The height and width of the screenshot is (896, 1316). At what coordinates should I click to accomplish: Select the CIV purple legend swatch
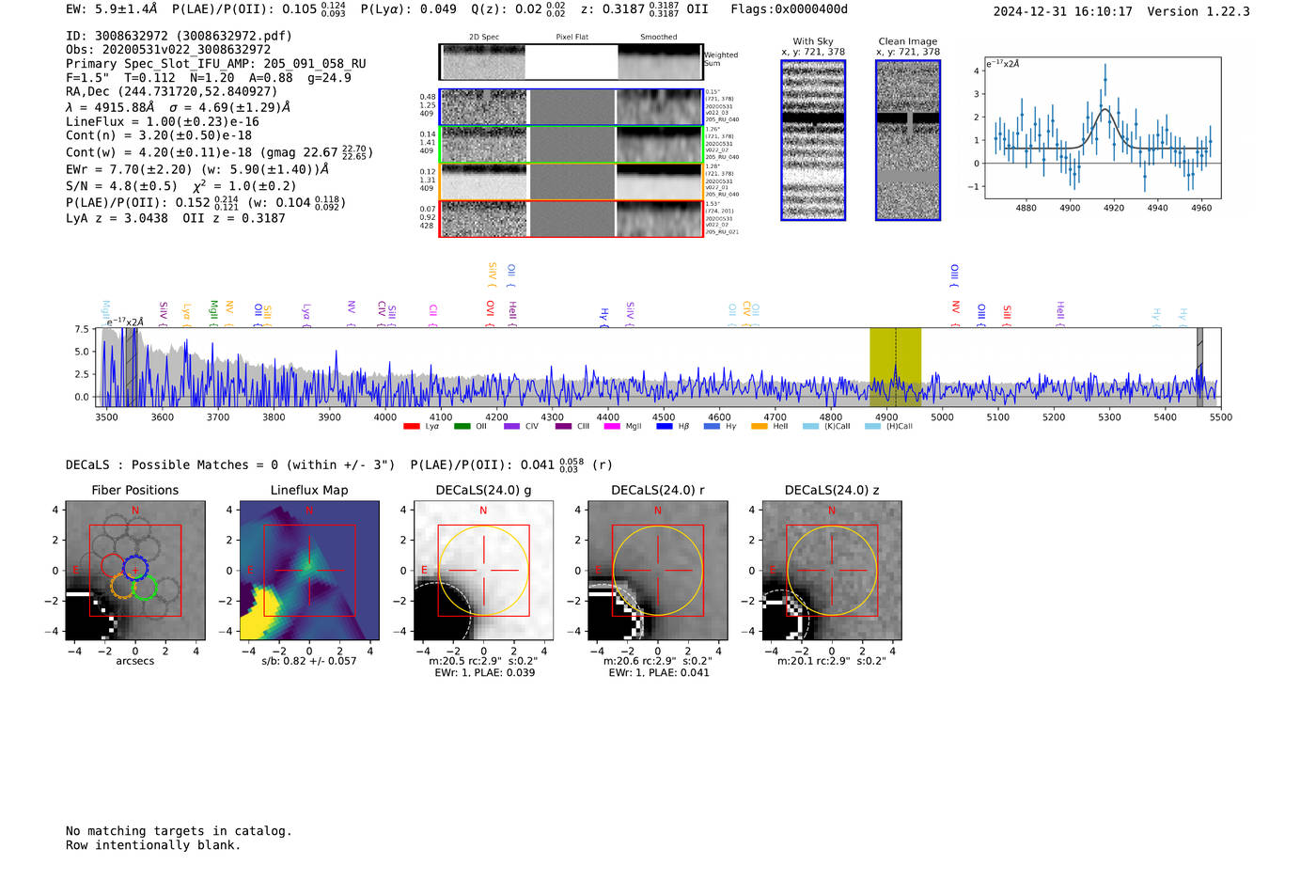pyautogui.click(x=511, y=427)
